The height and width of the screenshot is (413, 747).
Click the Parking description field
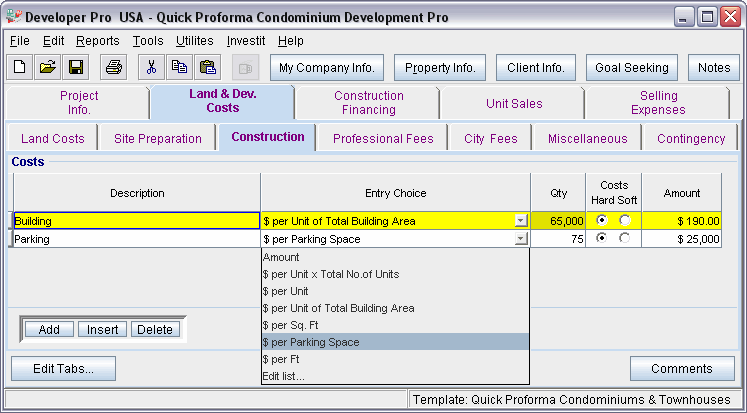(137, 239)
